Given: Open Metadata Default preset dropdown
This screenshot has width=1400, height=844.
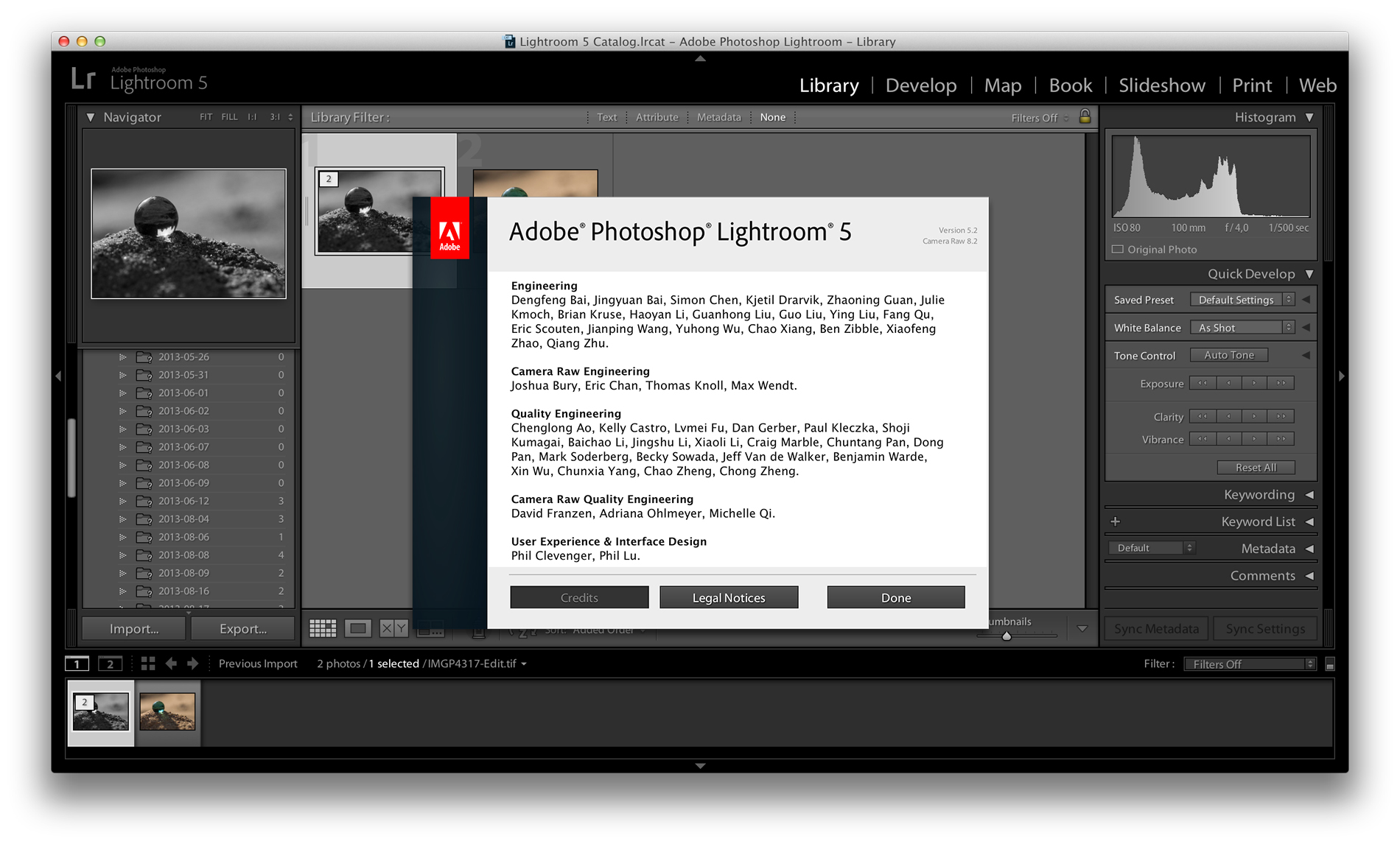Looking at the screenshot, I should 1152,548.
